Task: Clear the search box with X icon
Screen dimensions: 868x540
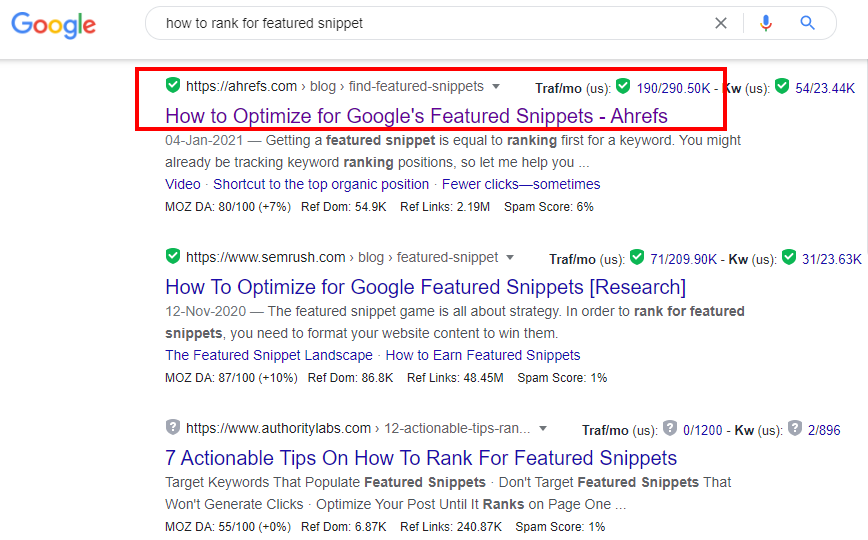Action: click(x=721, y=23)
